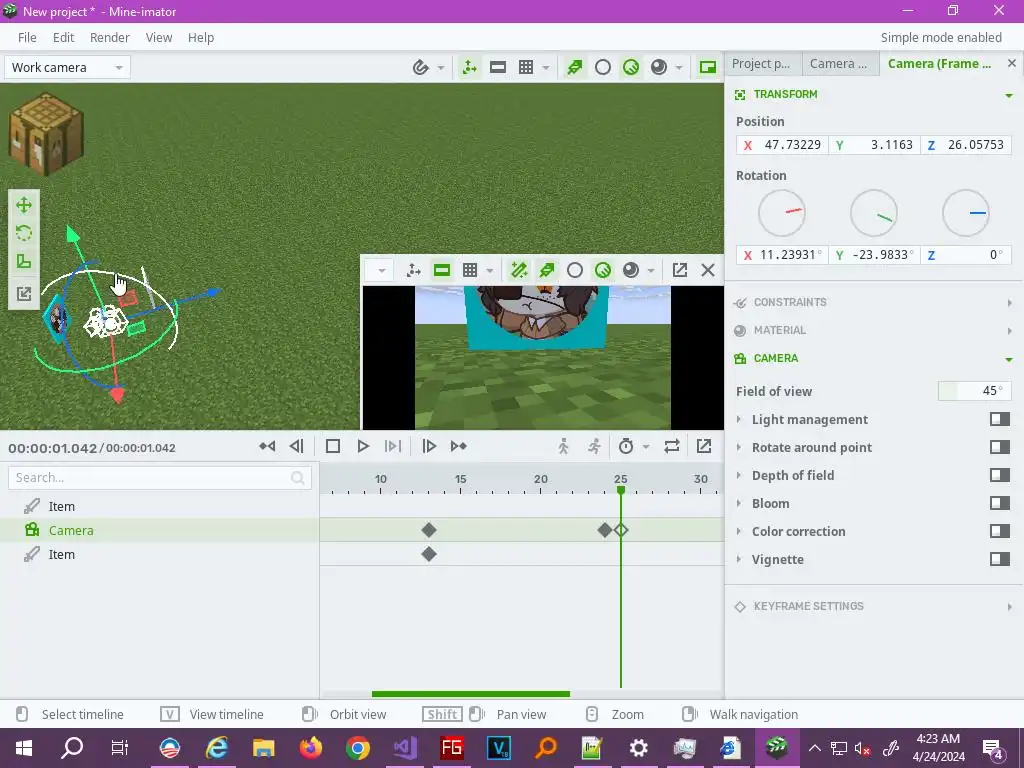Image resolution: width=1024 pixels, height=768 pixels.
Task: Switch to the Project properties tab
Action: coord(762,64)
